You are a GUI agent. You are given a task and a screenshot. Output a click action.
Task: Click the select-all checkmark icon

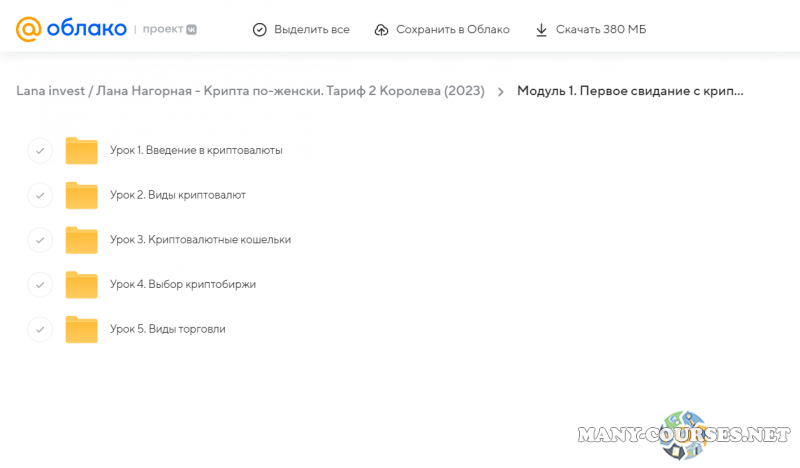click(x=260, y=30)
